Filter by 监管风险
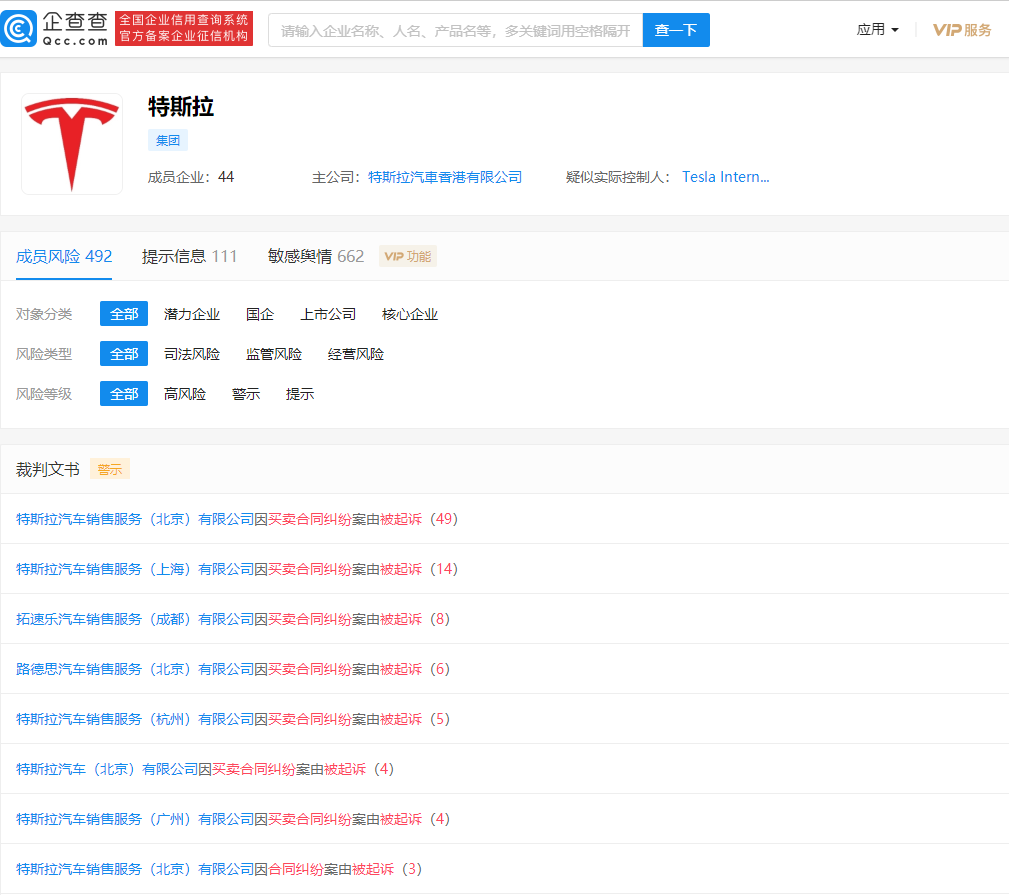Image resolution: width=1009 pixels, height=895 pixels. coord(273,354)
